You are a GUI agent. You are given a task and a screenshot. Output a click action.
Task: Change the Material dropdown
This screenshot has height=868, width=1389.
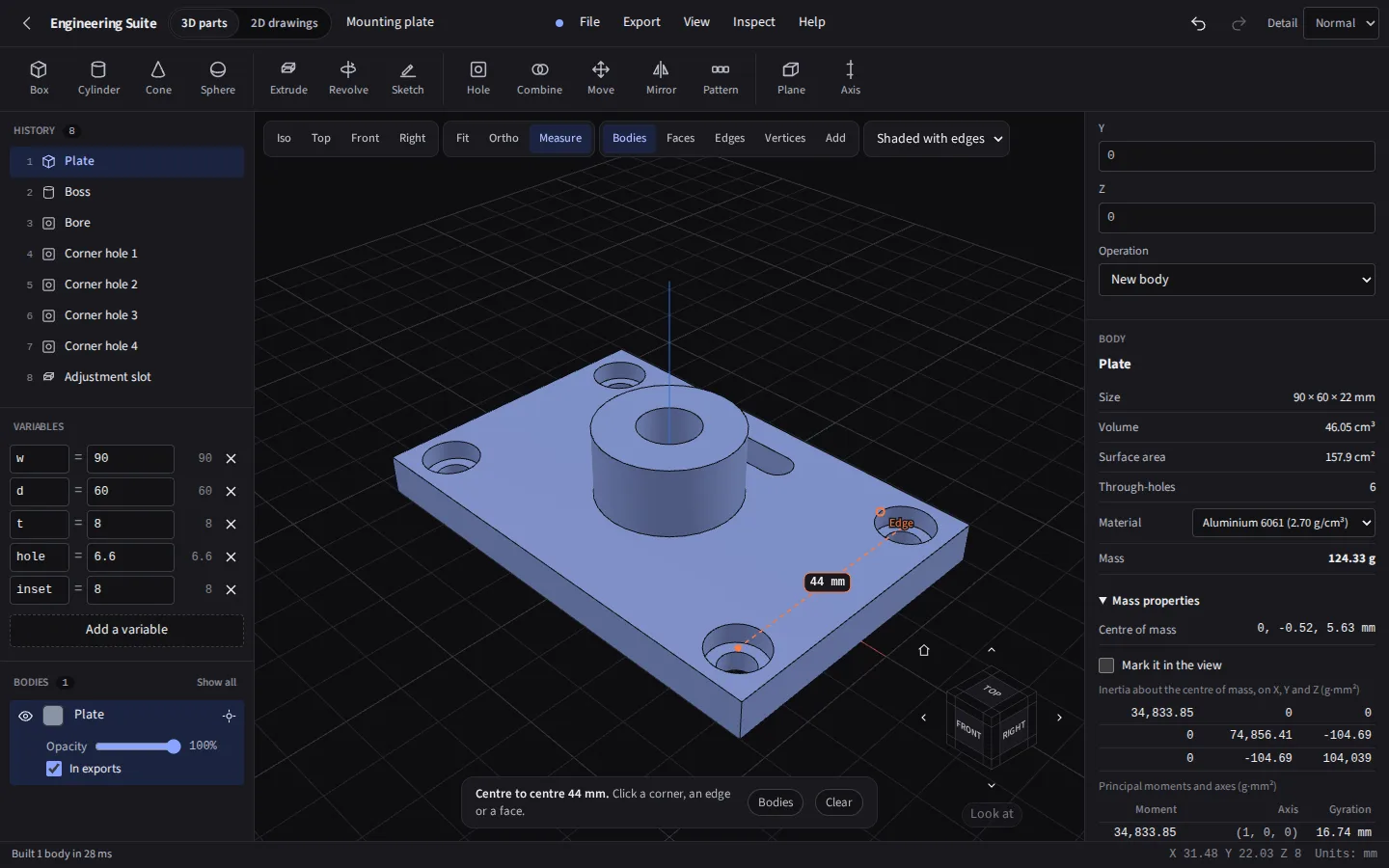click(1284, 523)
